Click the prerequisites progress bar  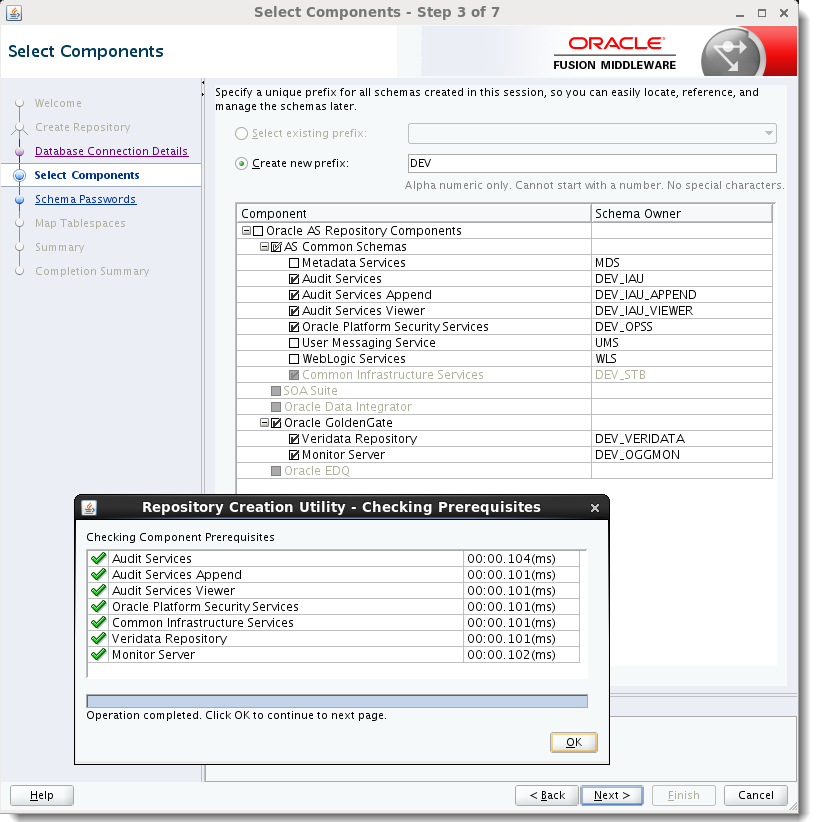337,701
